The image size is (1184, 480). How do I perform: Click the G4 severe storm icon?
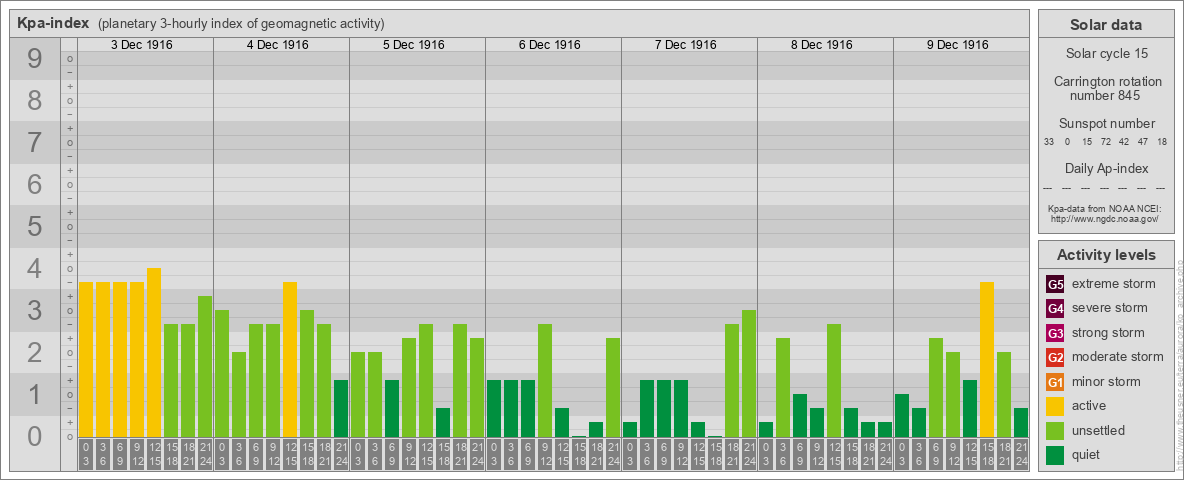tap(1055, 308)
